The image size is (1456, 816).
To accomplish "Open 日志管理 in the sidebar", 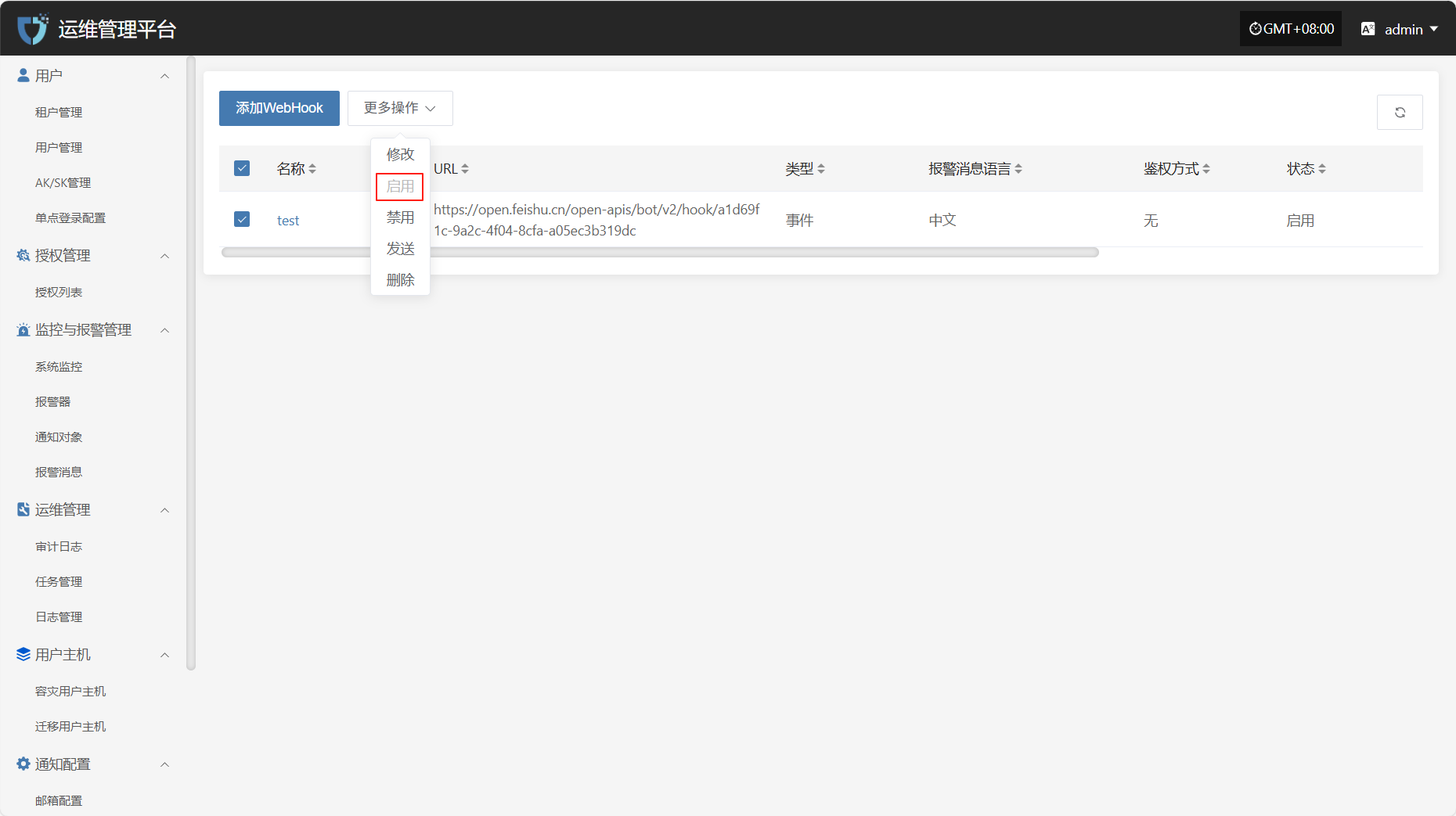I will (x=59, y=616).
